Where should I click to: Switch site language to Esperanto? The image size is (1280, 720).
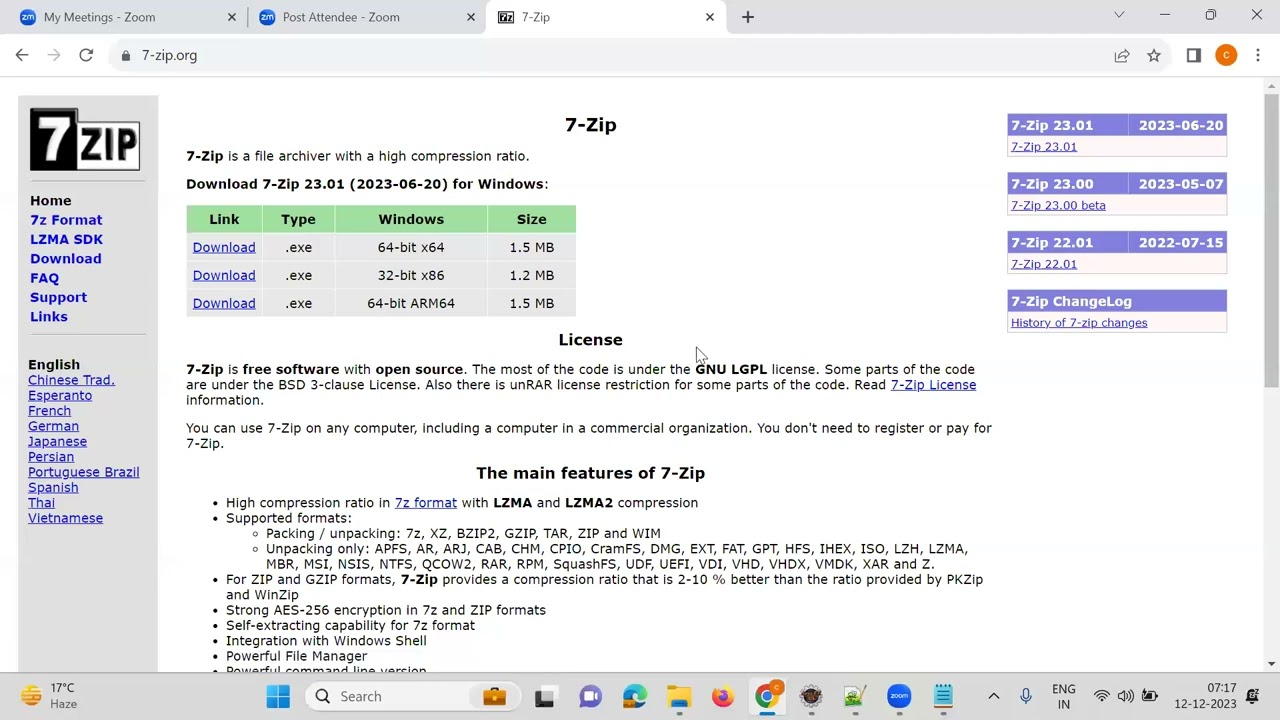[x=60, y=396]
